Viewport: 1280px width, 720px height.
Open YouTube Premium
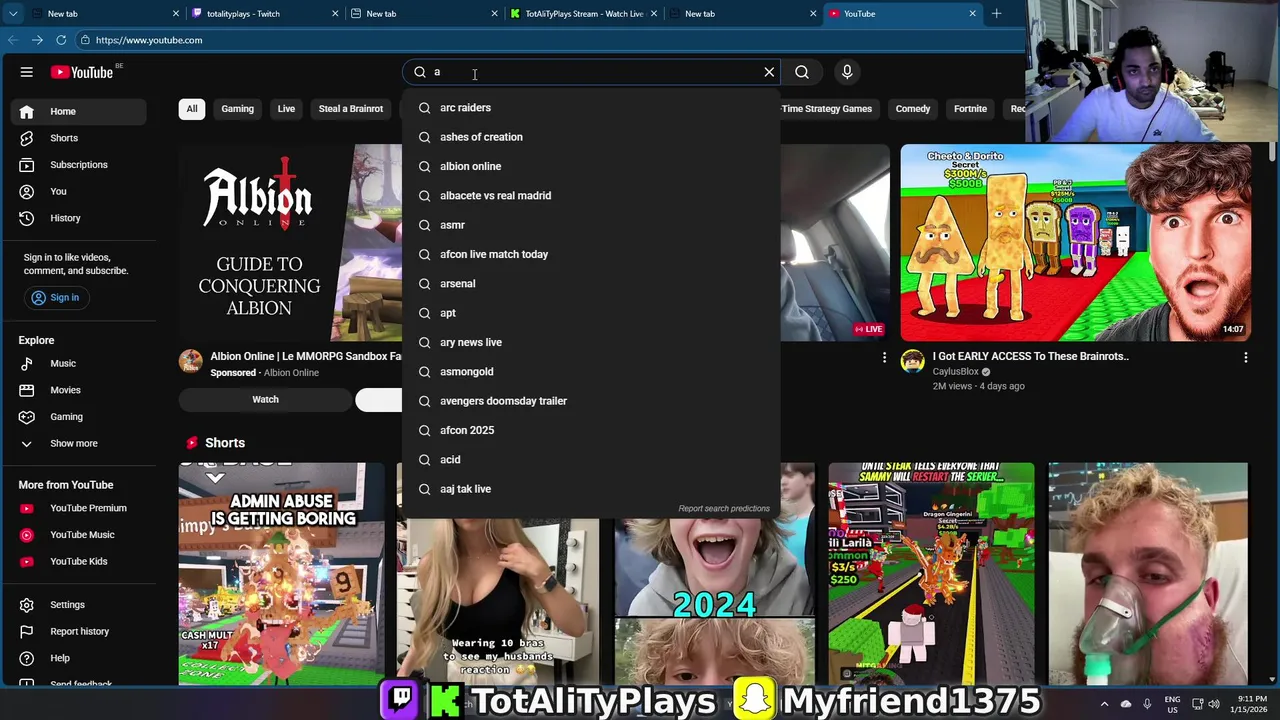[x=78, y=508]
